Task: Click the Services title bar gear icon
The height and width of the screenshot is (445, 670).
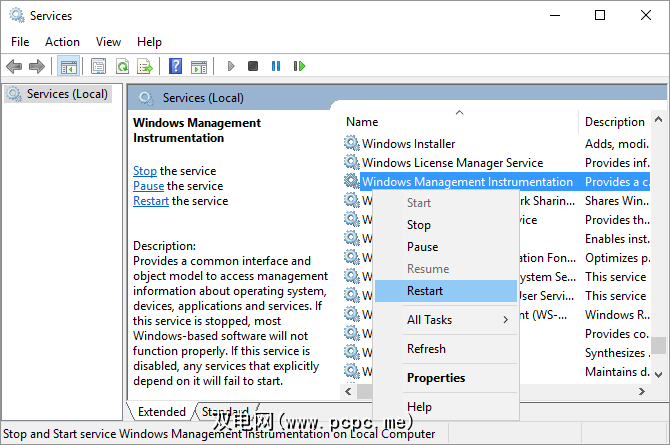Action: pos(17,15)
